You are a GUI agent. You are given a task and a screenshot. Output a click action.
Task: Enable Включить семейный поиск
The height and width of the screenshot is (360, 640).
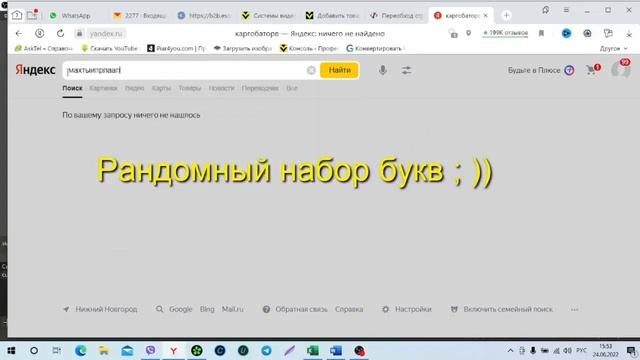502,309
